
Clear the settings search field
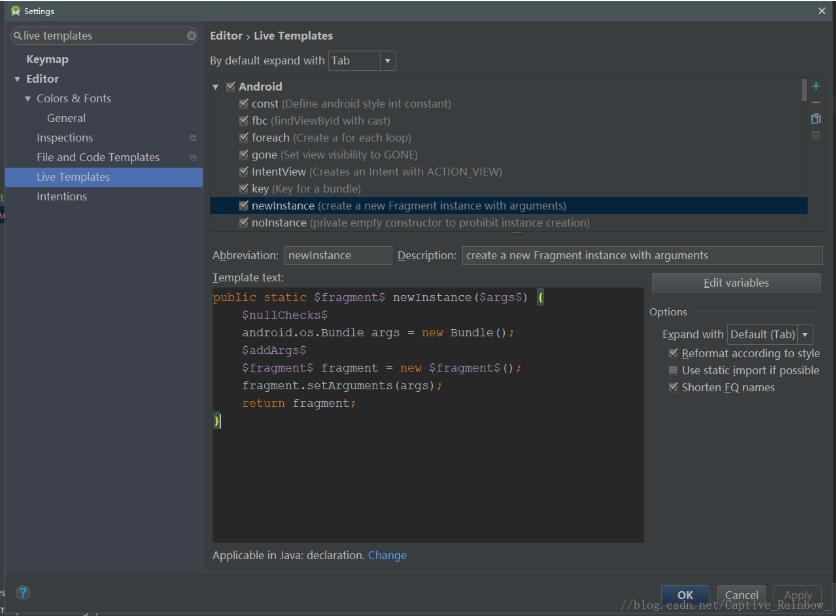click(x=192, y=36)
